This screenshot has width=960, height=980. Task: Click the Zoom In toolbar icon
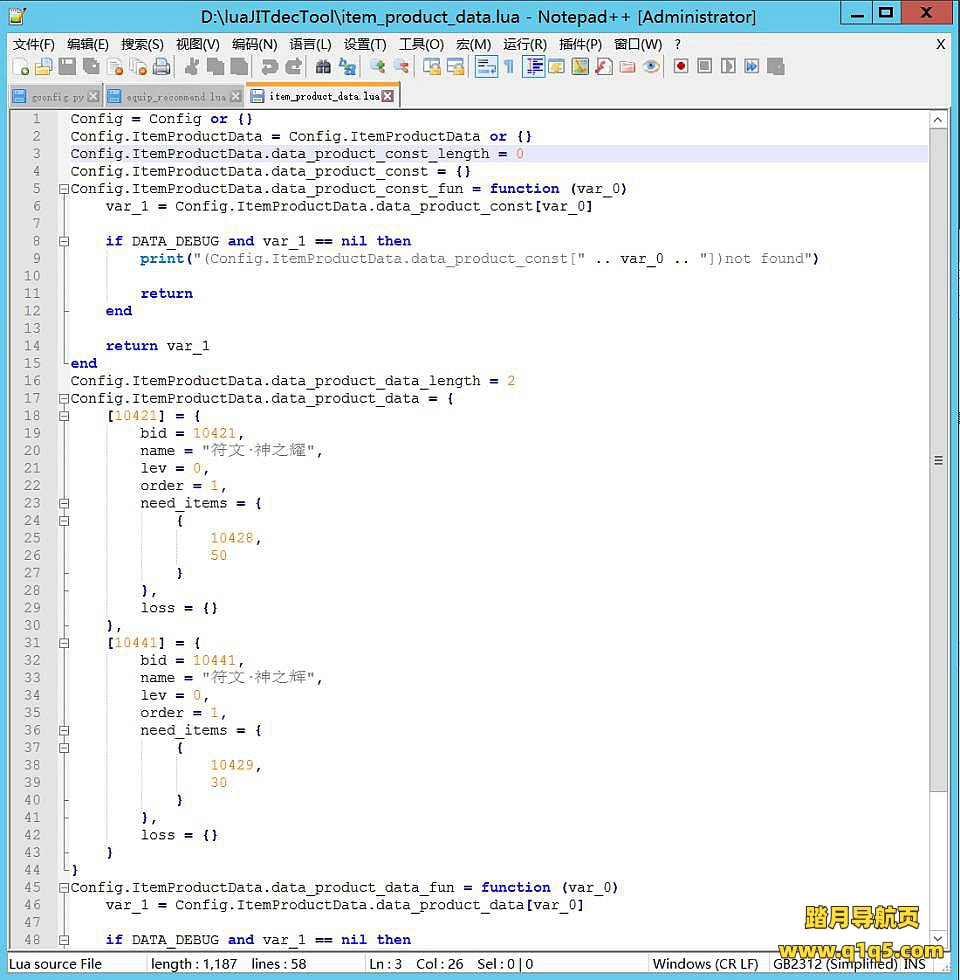click(378, 67)
